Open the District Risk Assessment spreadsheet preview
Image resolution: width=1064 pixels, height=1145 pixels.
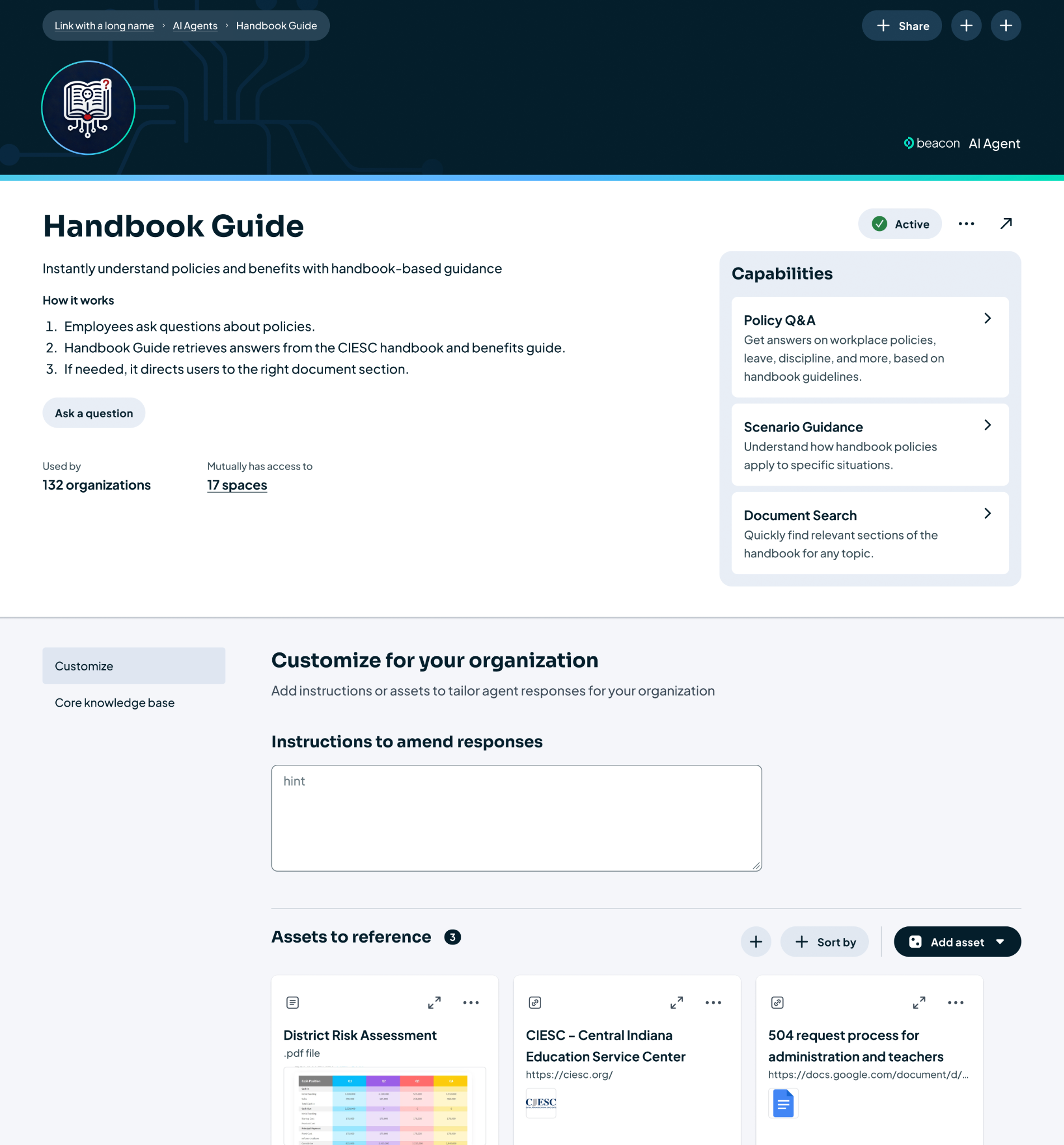[385, 1106]
